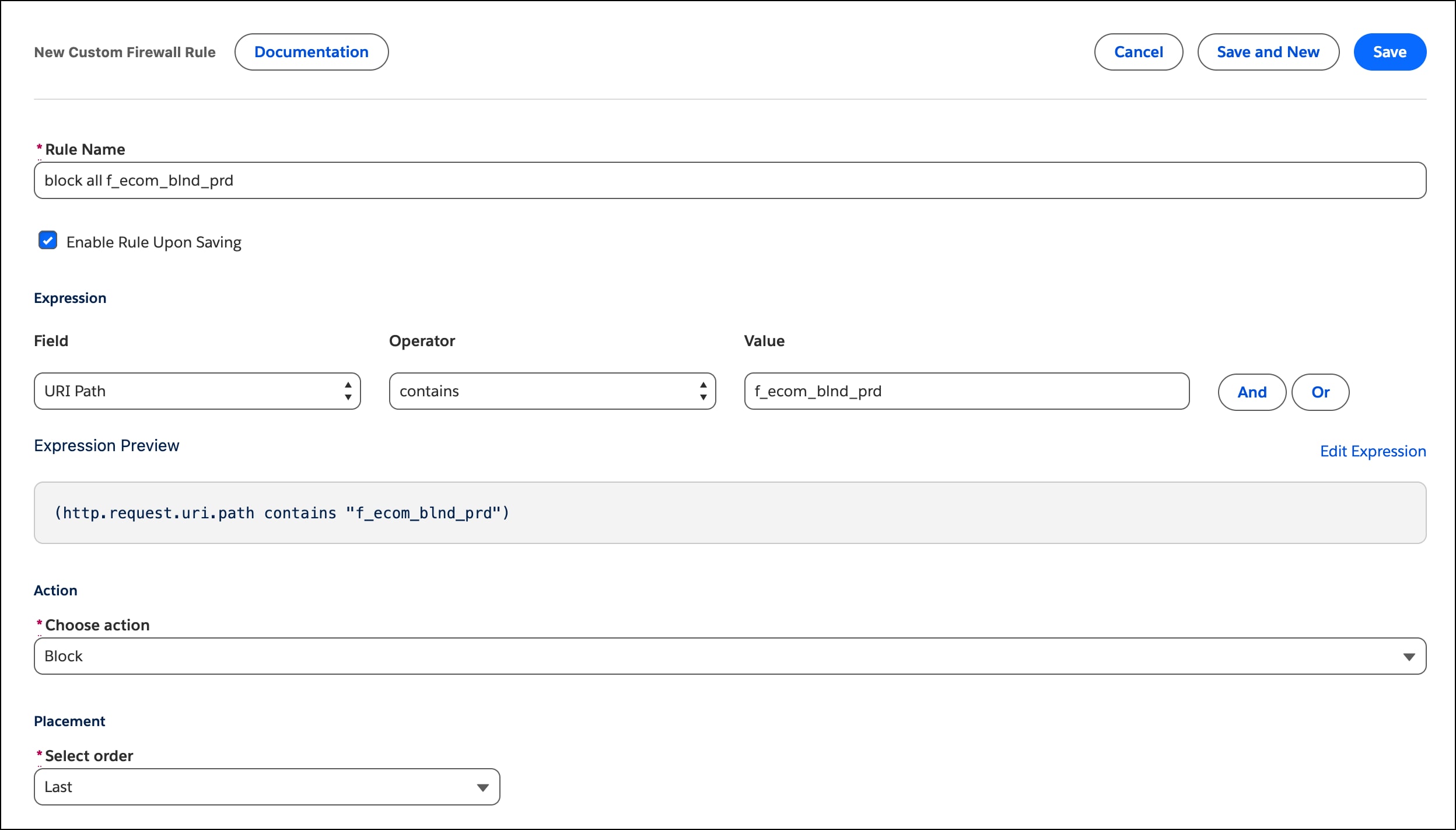Click the Placement section heading
This screenshot has height=830, width=1456.
pyautogui.click(x=69, y=721)
